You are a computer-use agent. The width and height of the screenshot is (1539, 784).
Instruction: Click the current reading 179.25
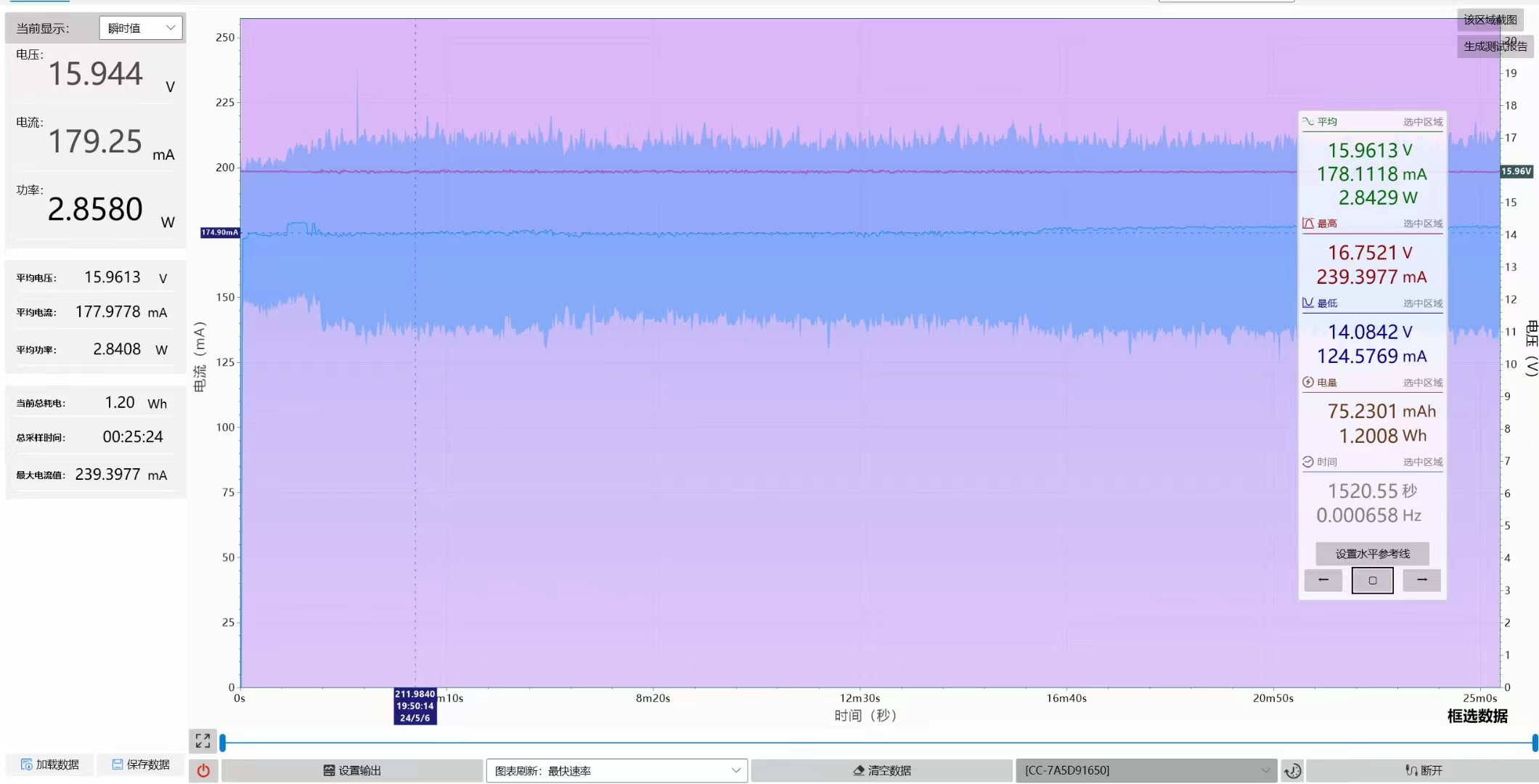pyautogui.click(x=95, y=142)
